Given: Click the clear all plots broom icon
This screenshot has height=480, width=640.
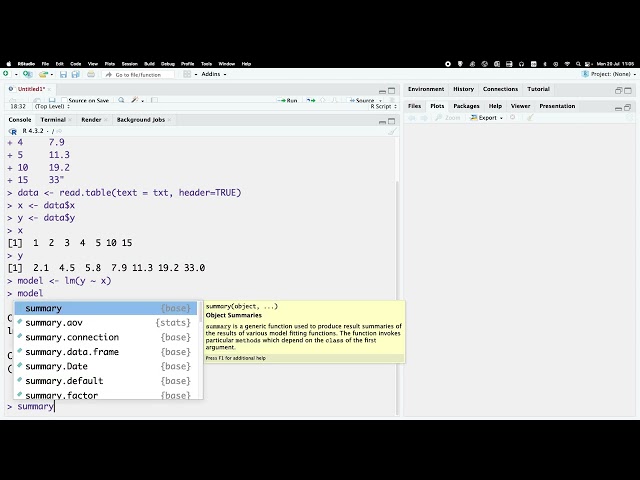Looking at the screenshot, I should click(530, 118).
